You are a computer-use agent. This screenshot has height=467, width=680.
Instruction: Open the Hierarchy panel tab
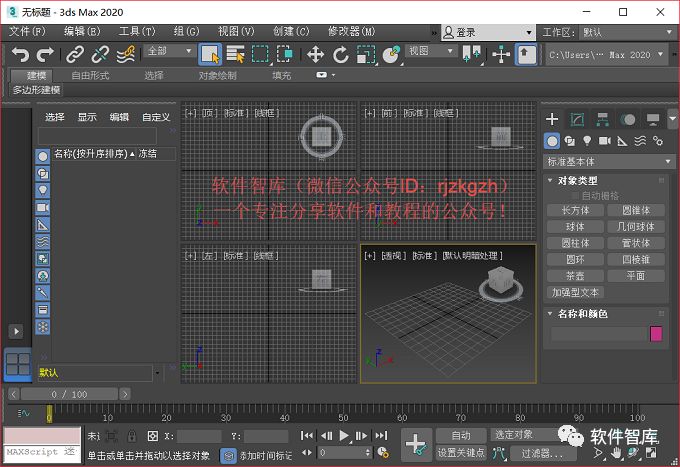coord(602,119)
